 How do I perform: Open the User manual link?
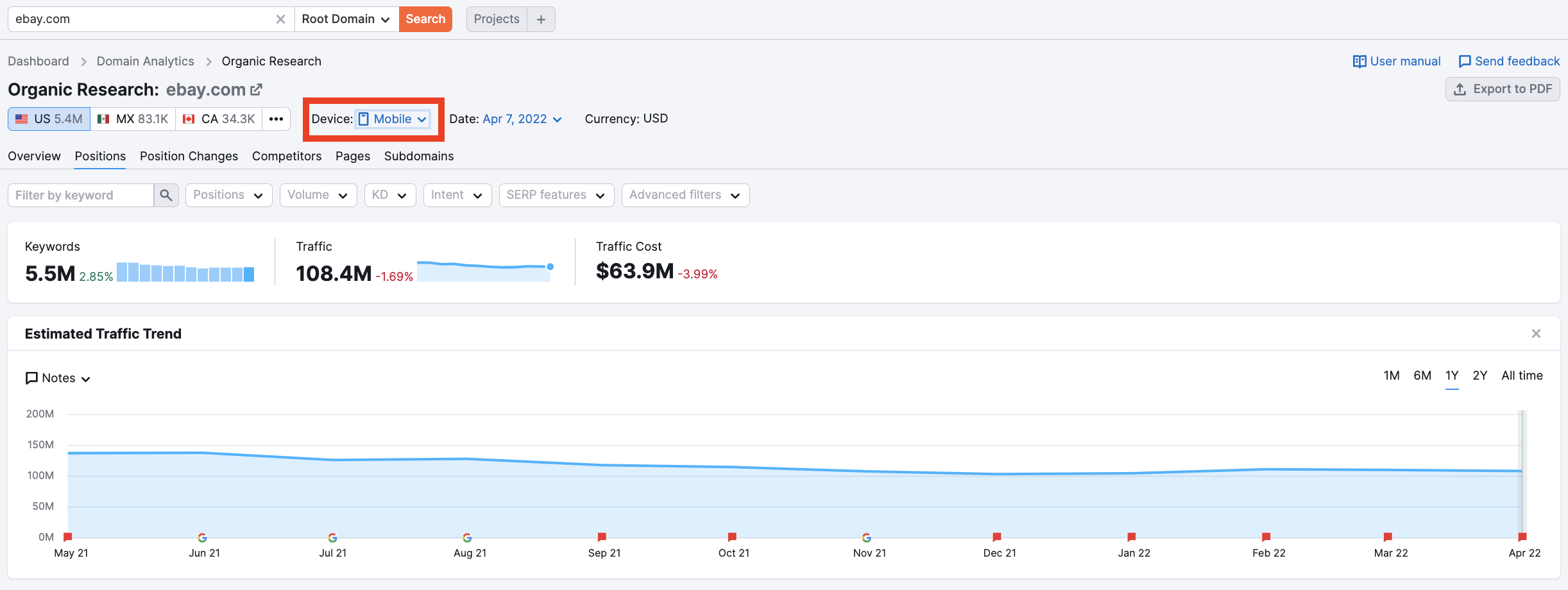(1397, 62)
